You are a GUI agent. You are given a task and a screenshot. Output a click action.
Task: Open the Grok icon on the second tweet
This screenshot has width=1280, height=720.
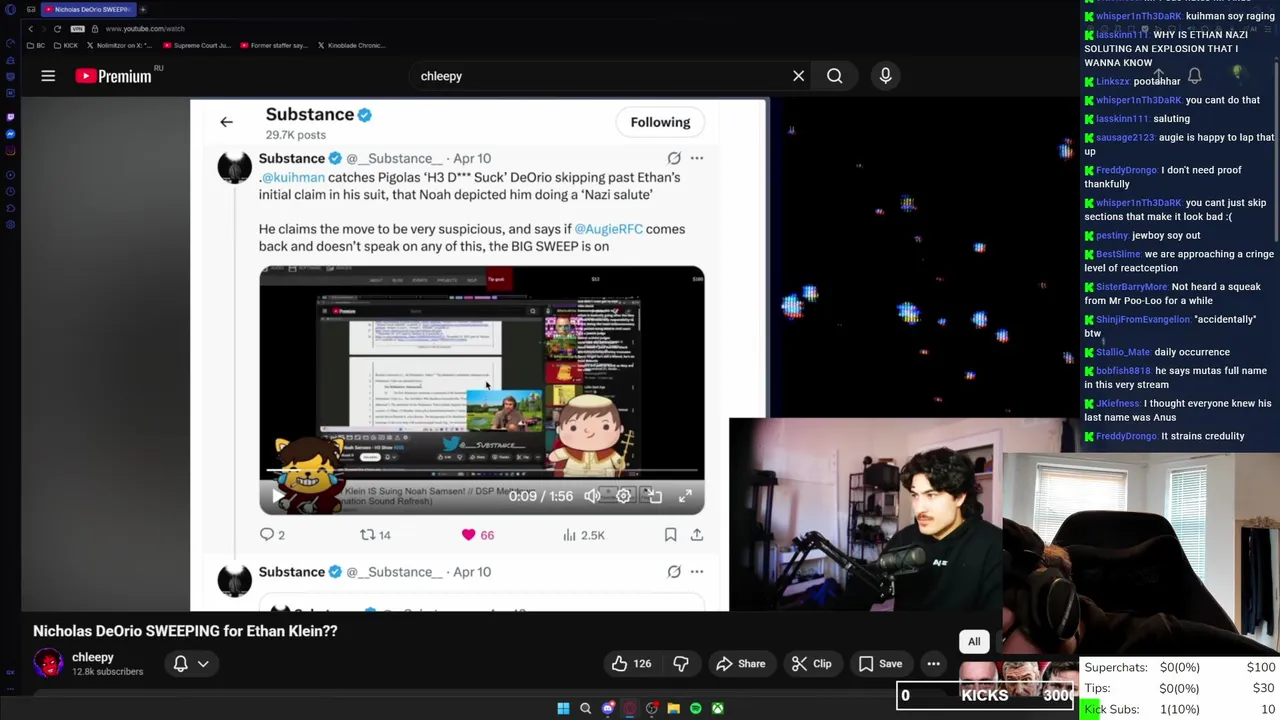[674, 572]
